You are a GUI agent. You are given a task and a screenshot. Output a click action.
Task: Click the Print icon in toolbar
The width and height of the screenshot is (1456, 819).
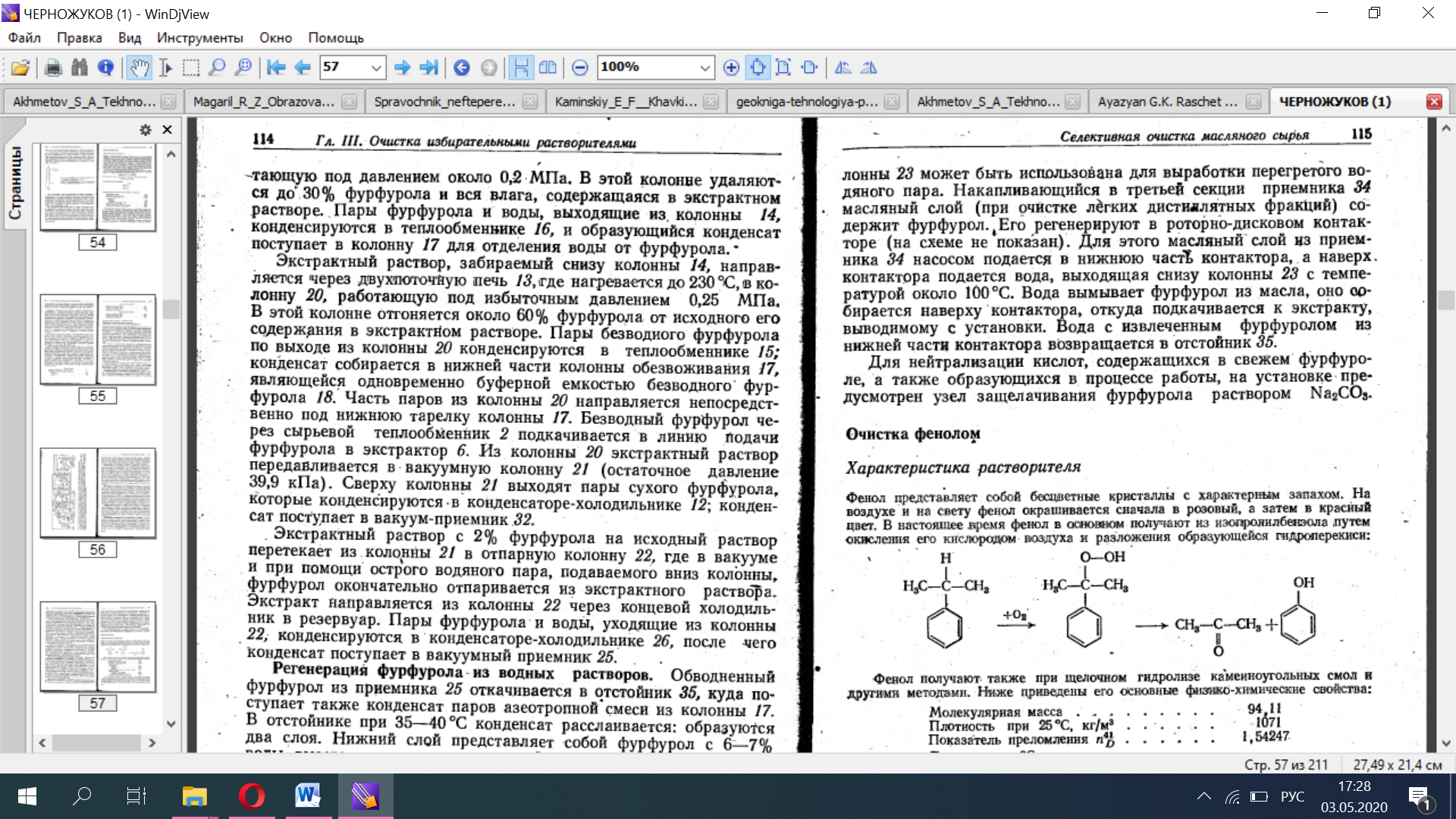coord(53,67)
